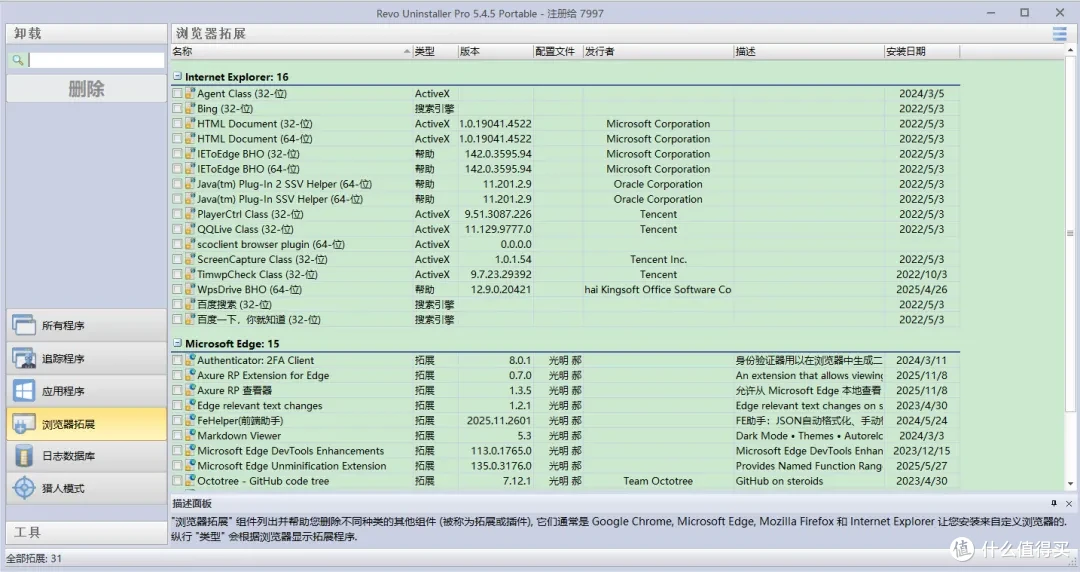Click the Axure RP 查看器 icon
Viewport: 1080px width, 572px height.
[x=190, y=390]
